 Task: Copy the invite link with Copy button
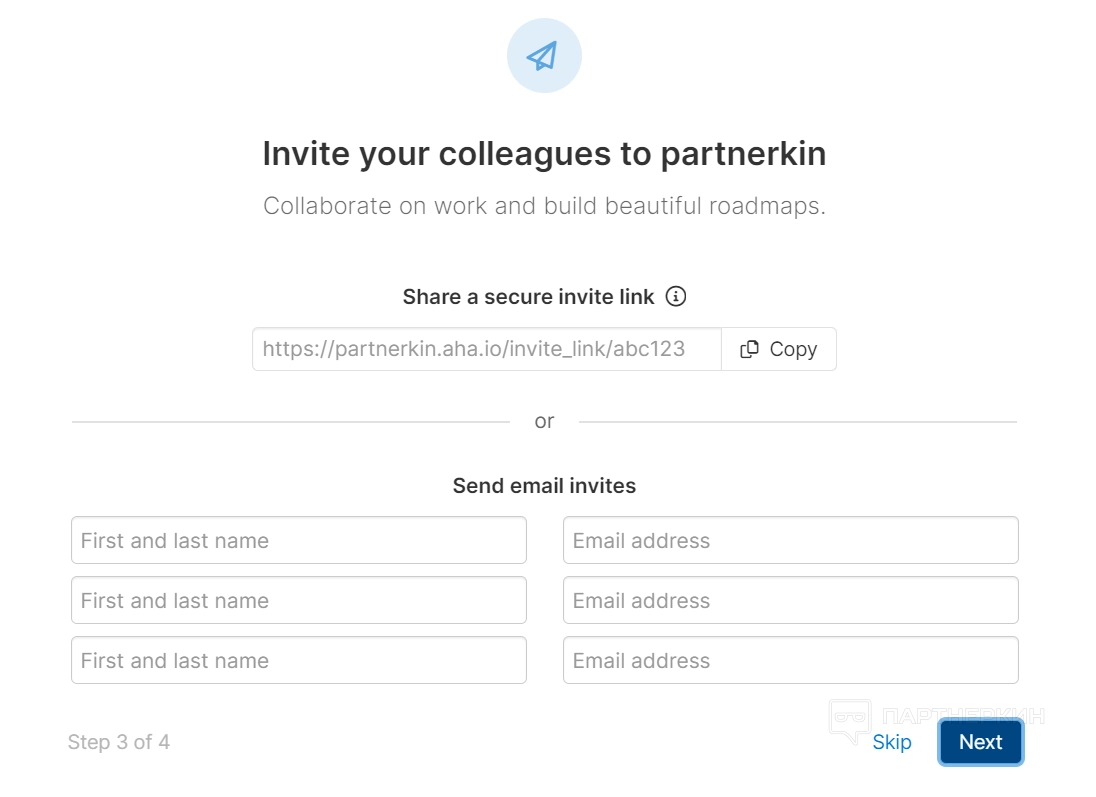point(779,349)
